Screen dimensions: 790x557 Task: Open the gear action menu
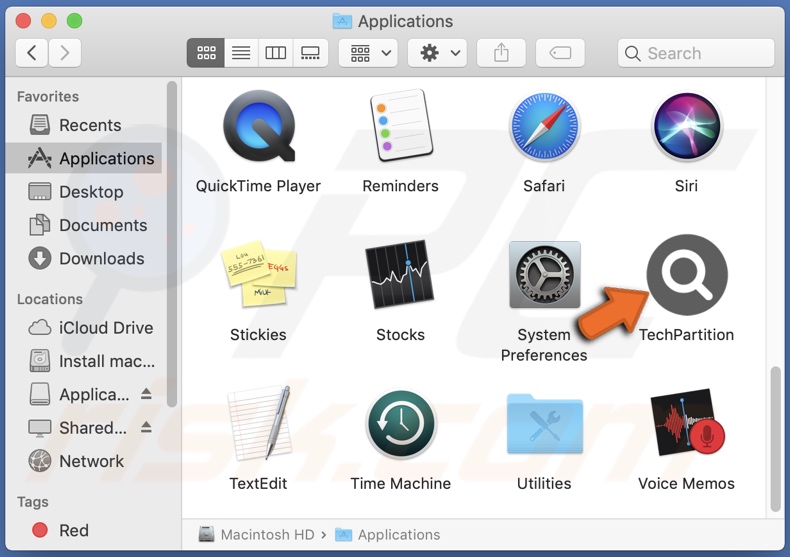click(437, 53)
